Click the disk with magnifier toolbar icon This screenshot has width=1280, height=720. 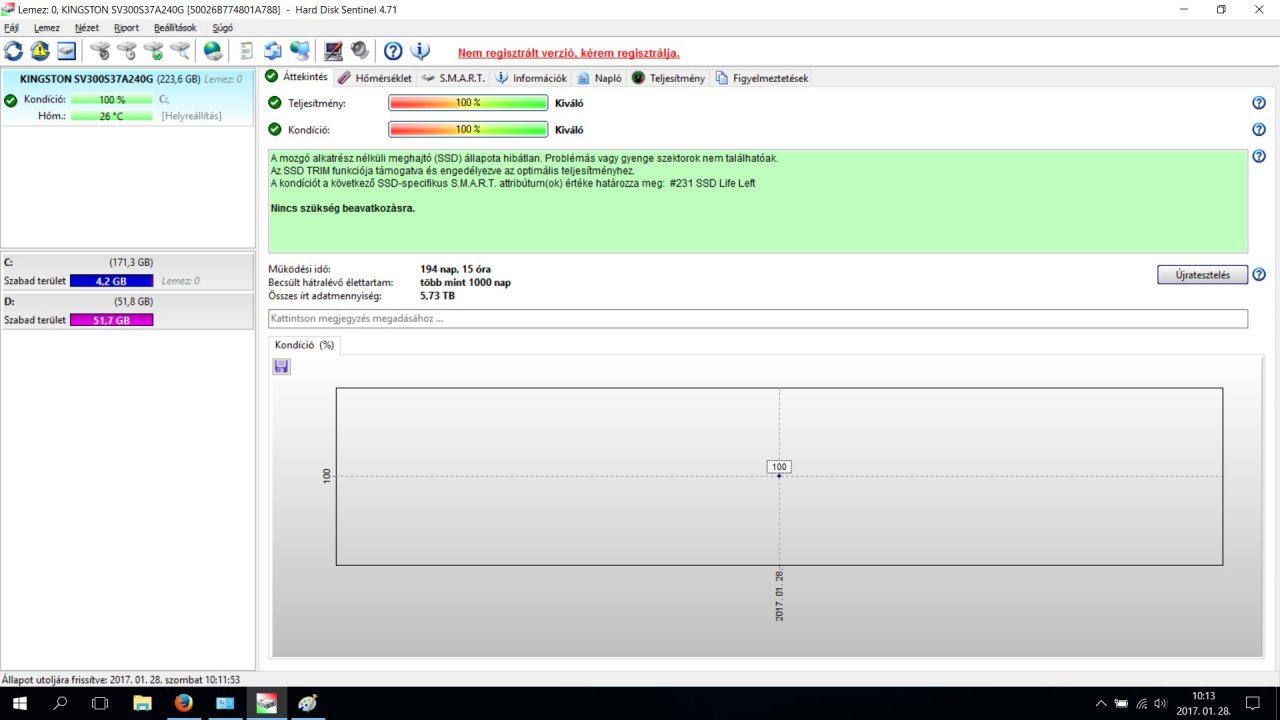click(x=180, y=50)
